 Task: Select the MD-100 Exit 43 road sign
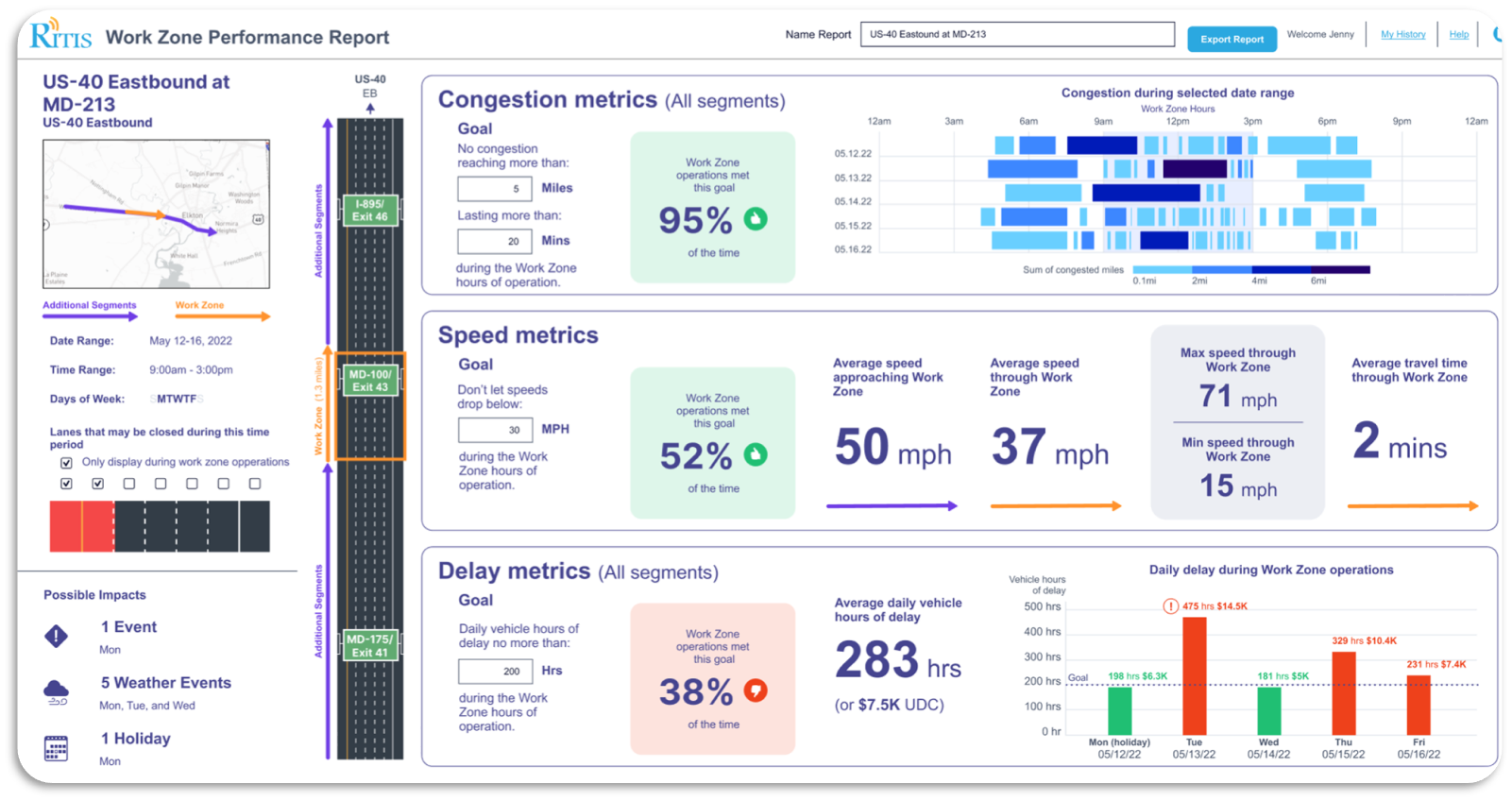[369, 381]
